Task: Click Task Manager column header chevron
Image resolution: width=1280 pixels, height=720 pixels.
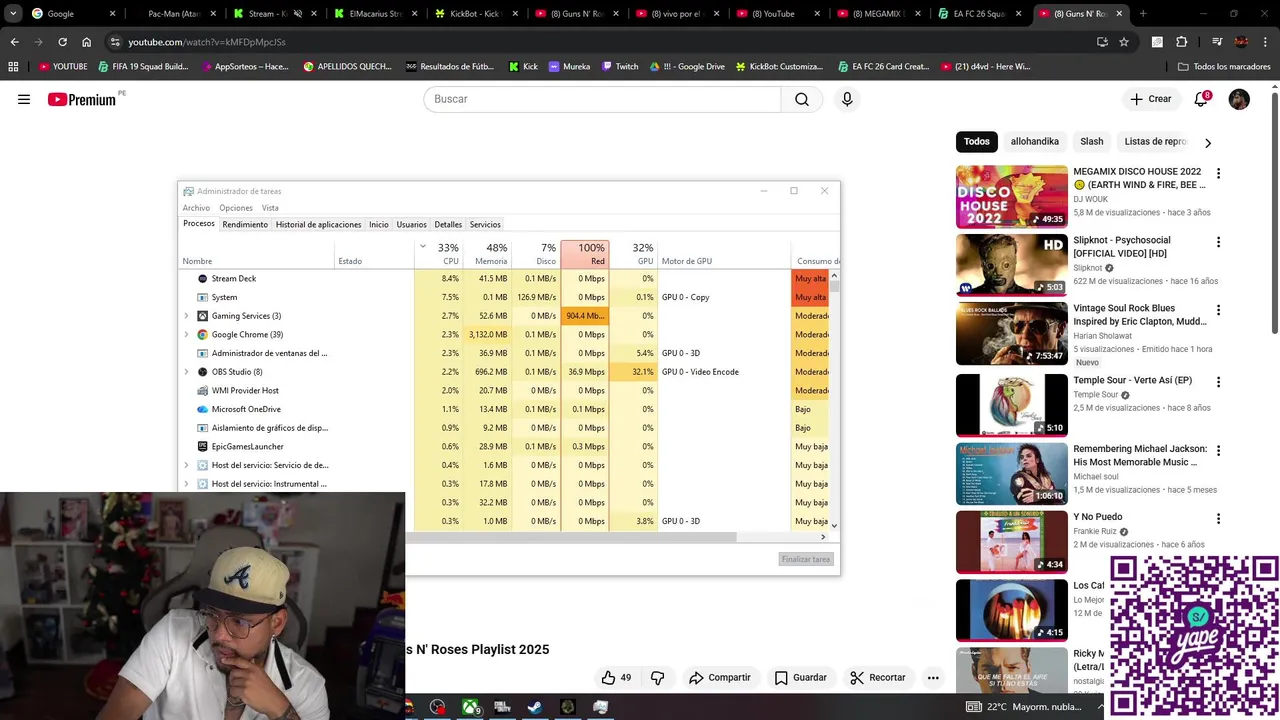Action: pos(422,246)
